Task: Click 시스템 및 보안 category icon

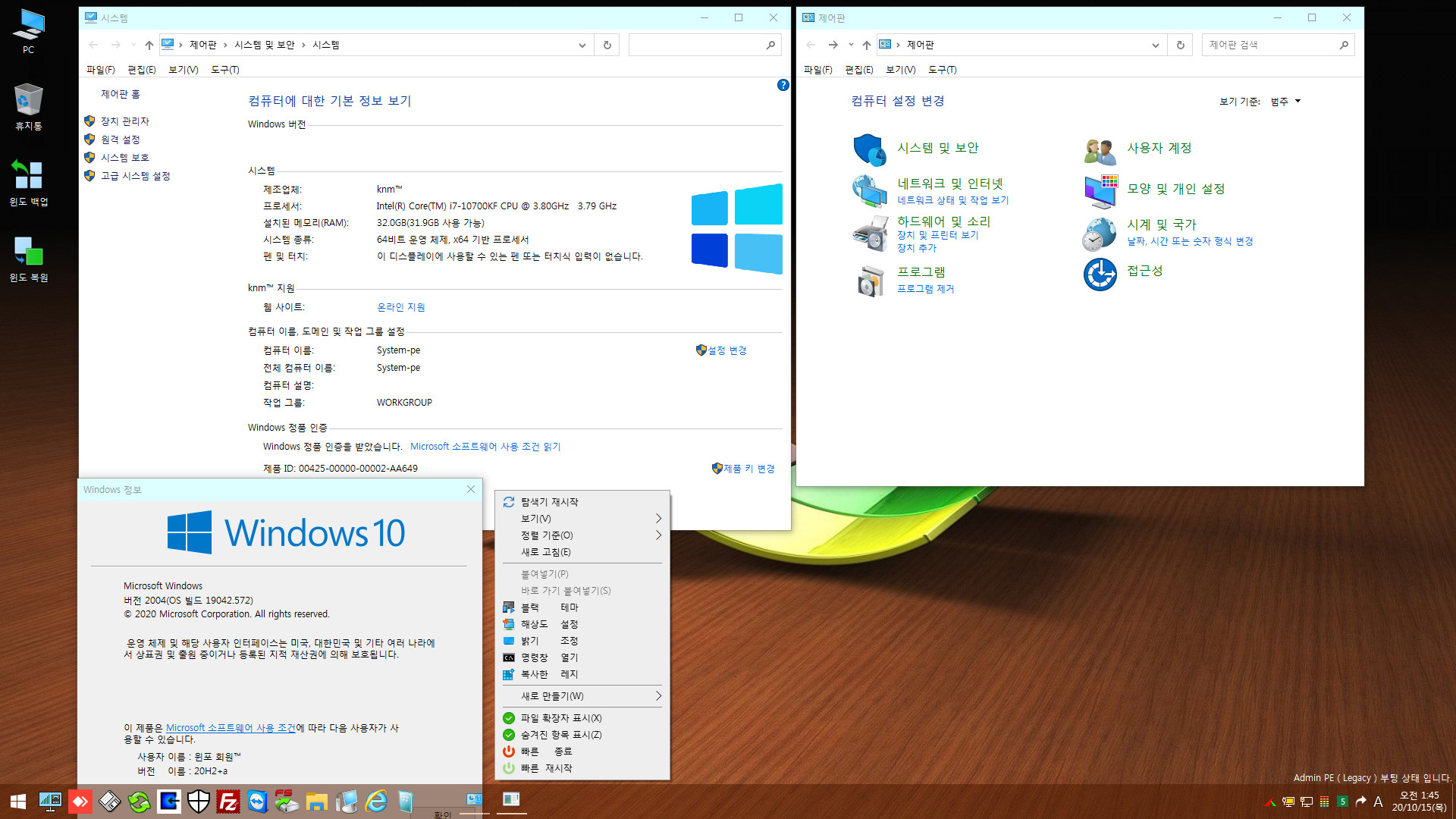Action: point(869,149)
